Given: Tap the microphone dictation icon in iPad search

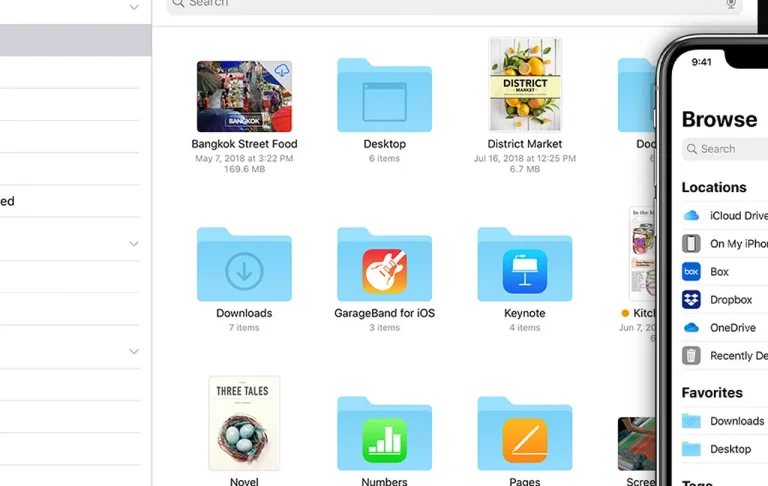Looking at the screenshot, I should coord(731,3).
